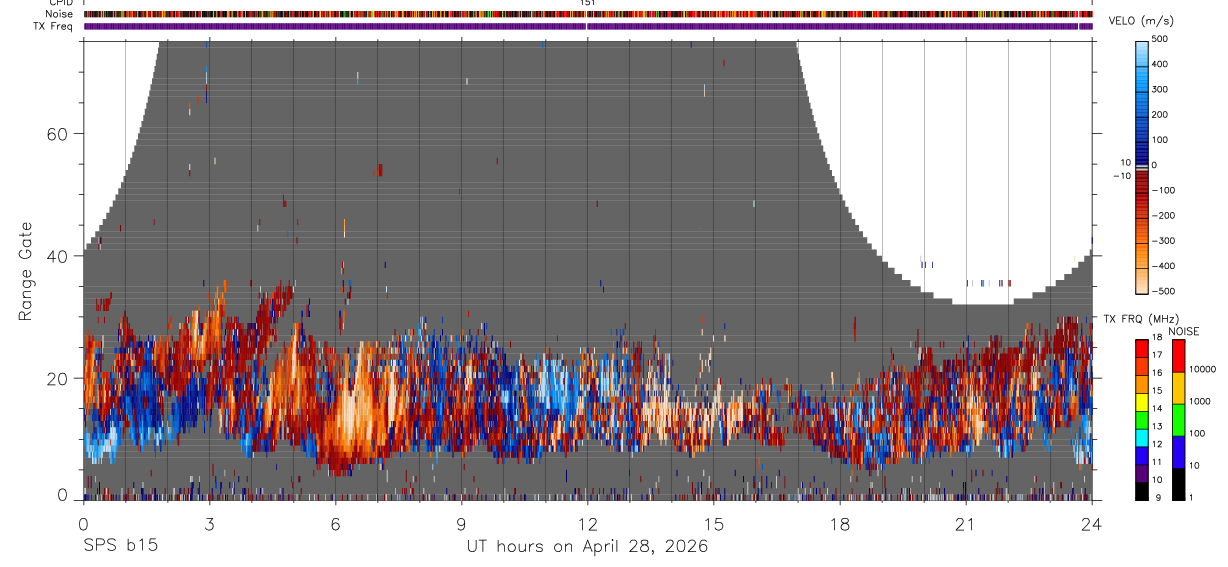
Task: Click the purple TX Freq strip above the plot
Action: click(588, 26)
